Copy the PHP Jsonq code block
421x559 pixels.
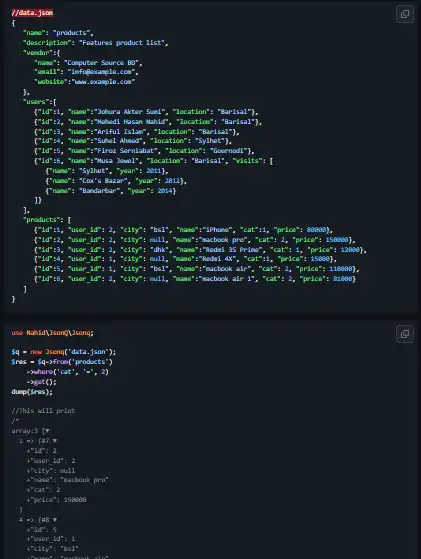coord(405,334)
